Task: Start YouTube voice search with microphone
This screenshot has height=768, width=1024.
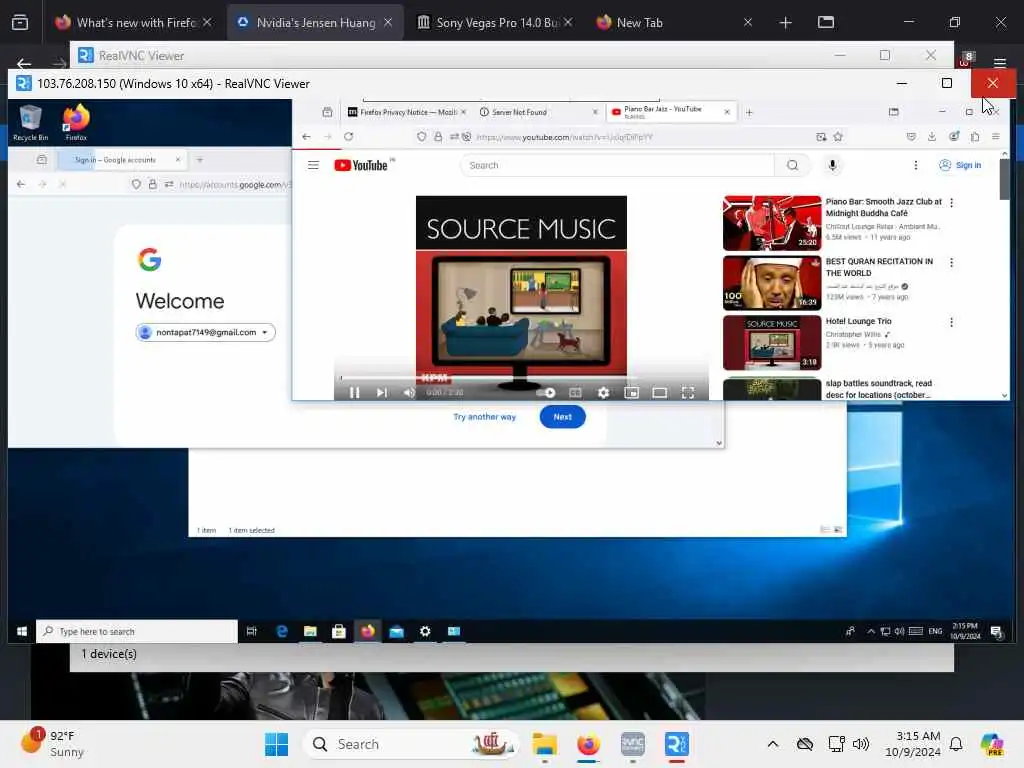Action: tap(832, 165)
